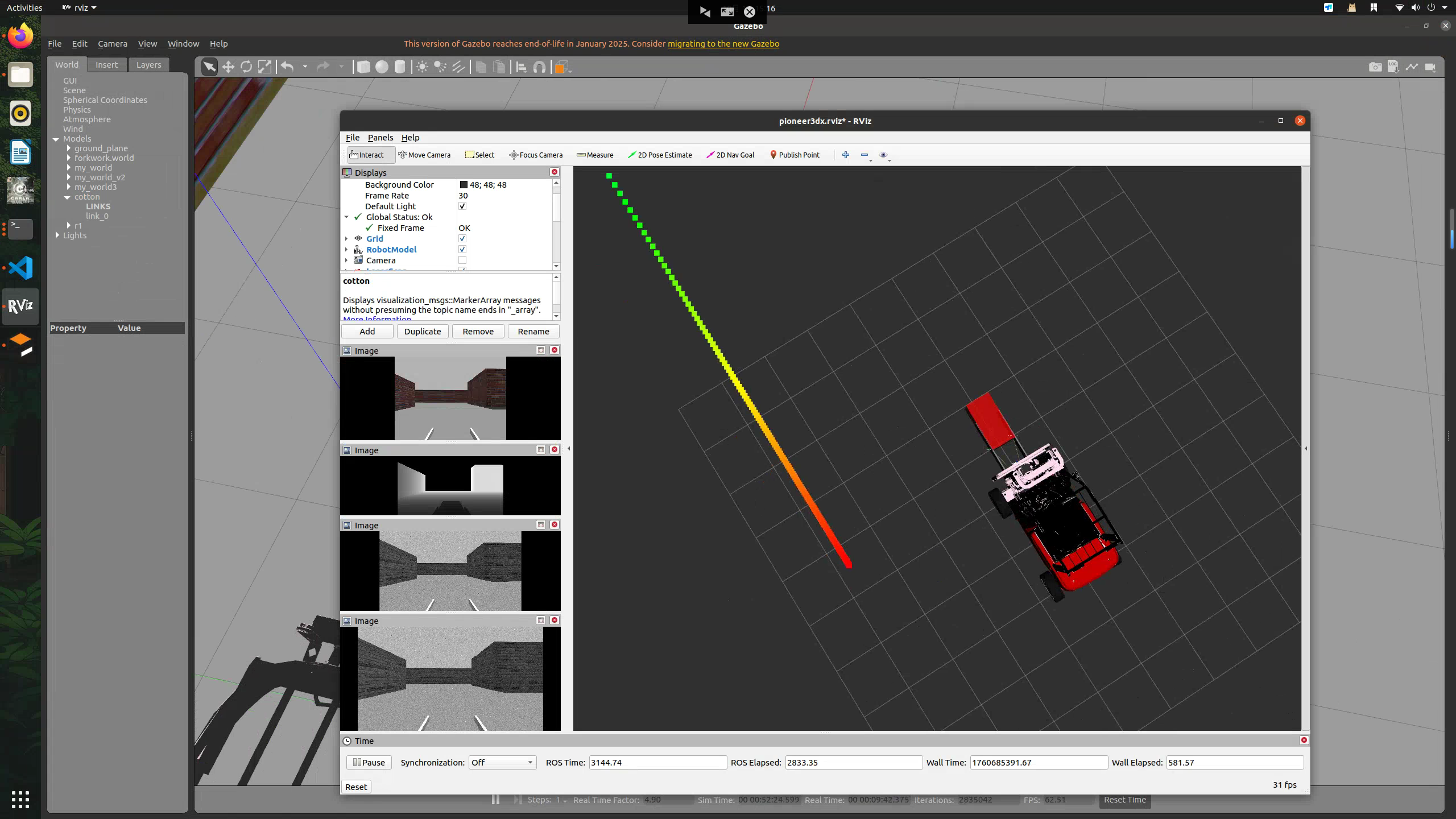
Task: Open the Synchronization dropdown
Action: (502, 762)
